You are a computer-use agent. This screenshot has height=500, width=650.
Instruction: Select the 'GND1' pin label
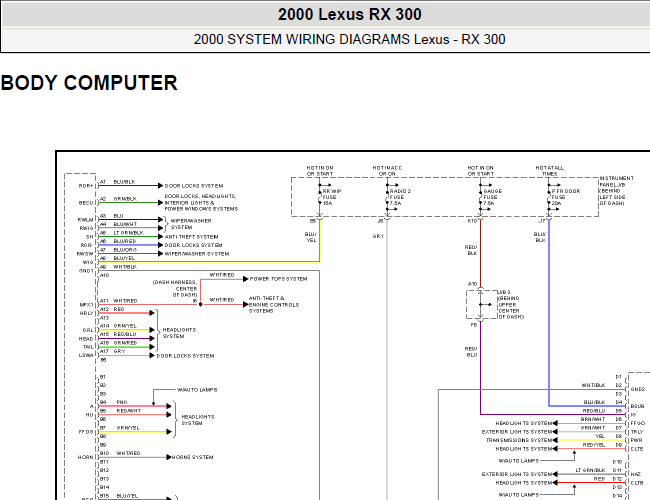tap(86, 271)
